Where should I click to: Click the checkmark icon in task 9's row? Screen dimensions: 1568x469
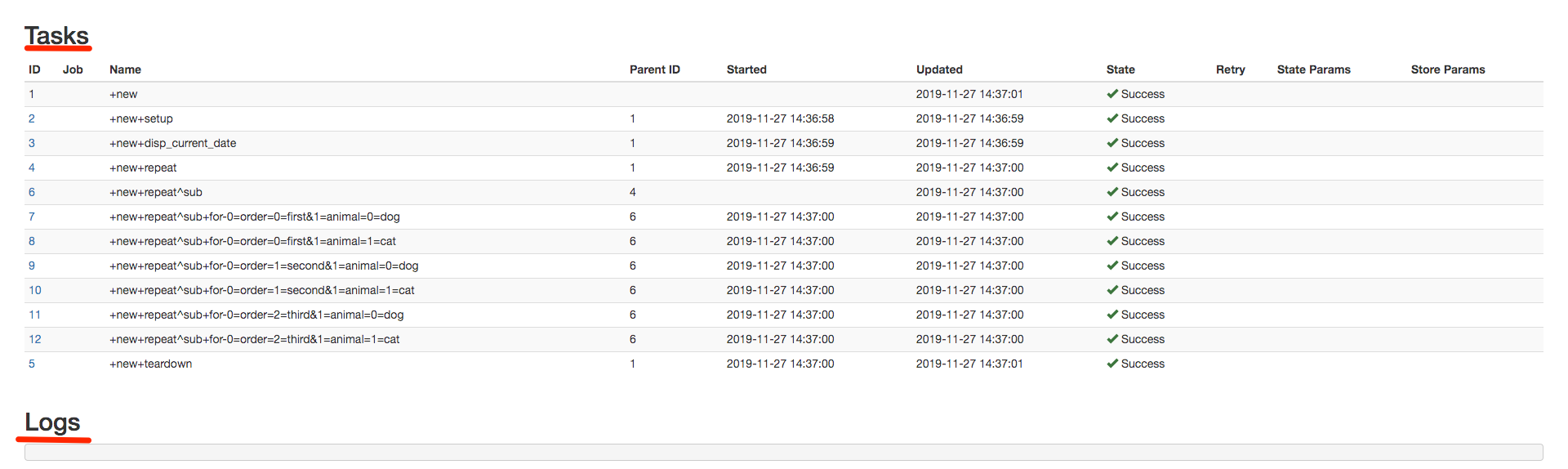click(1112, 266)
